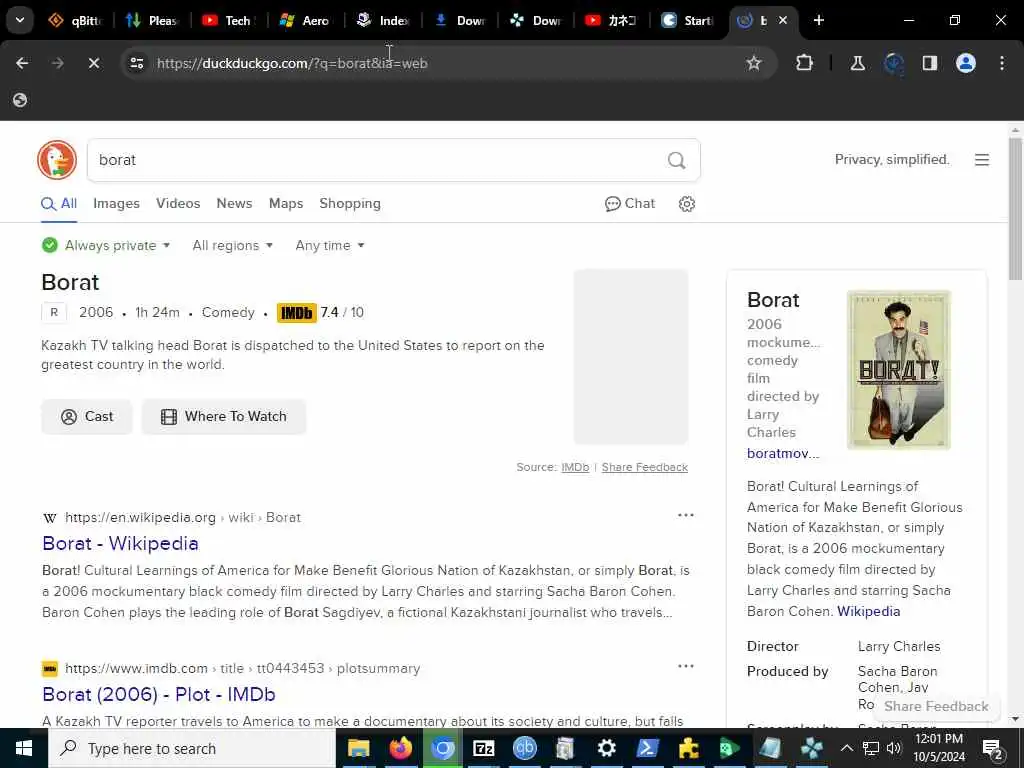Click the IMDb rating badge
This screenshot has height=768, width=1024.
tap(296, 313)
